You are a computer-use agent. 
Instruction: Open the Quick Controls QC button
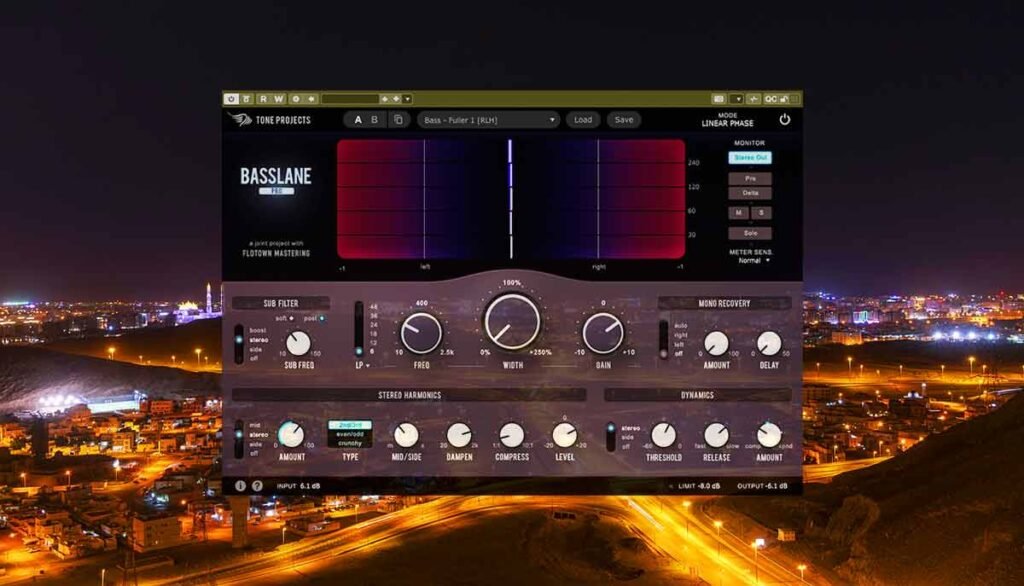[x=771, y=99]
